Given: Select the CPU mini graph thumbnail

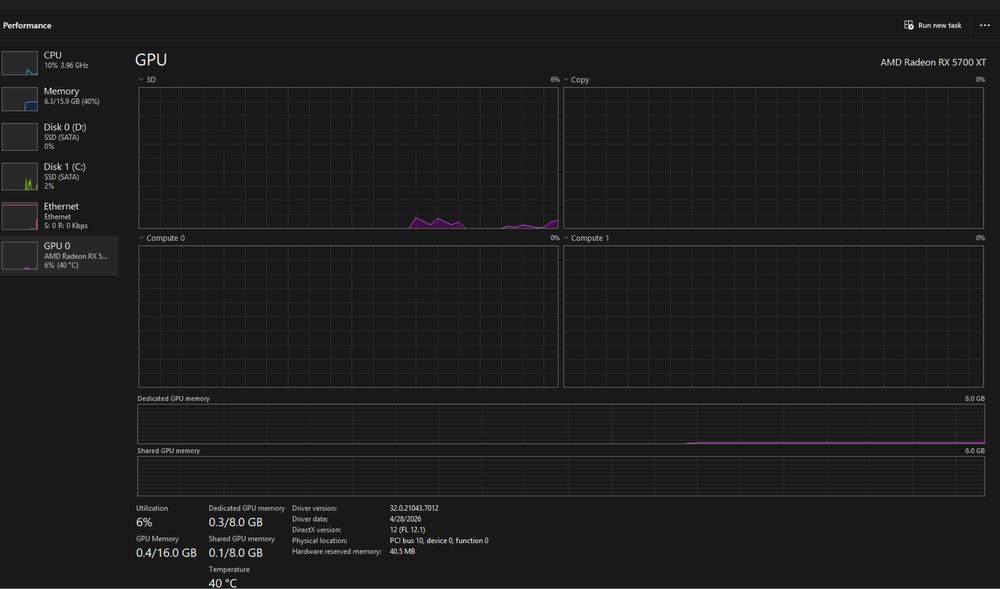Looking at the screenshot, I should 20,63.
